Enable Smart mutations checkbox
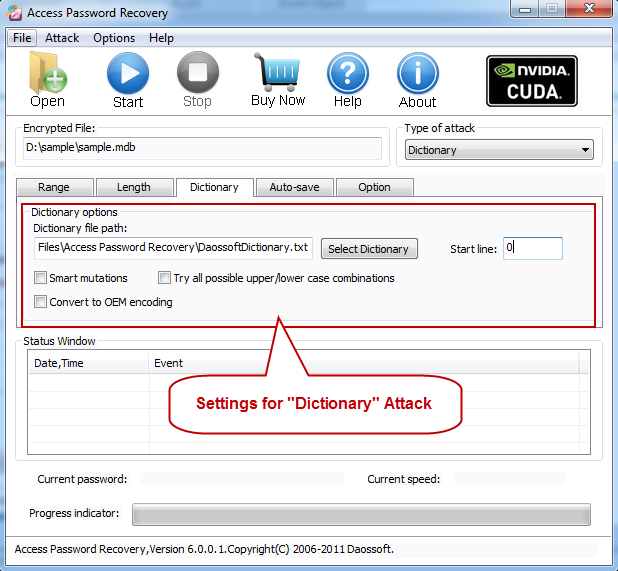 coord(40,278)
